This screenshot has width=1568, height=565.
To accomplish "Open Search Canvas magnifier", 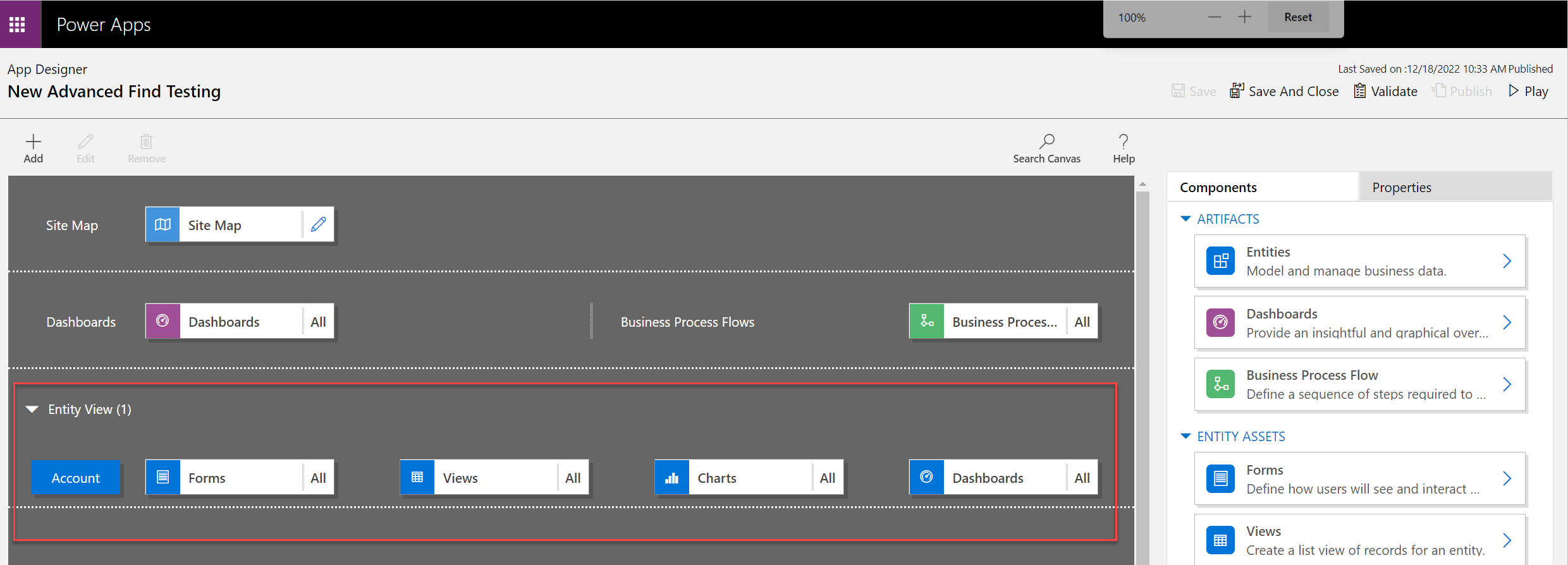I will (x=1046, y=141).
